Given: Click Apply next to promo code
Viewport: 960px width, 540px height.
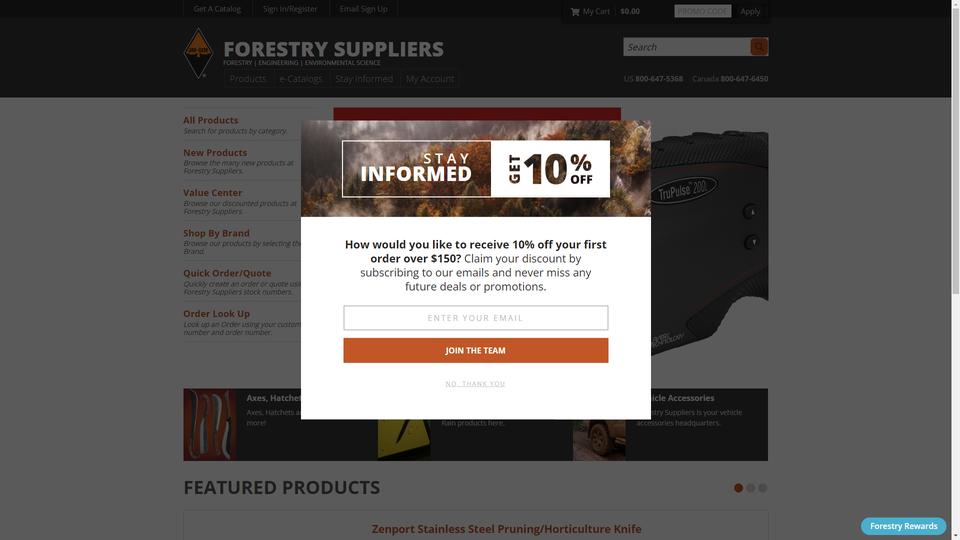Looking at the screenshot, I should 750,11.
